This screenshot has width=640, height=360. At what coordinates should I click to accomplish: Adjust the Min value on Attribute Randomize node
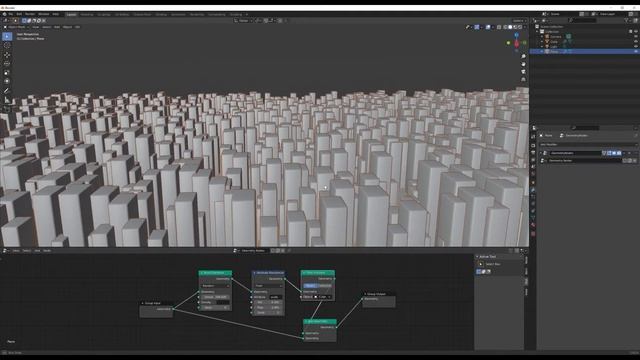(268, 302)
